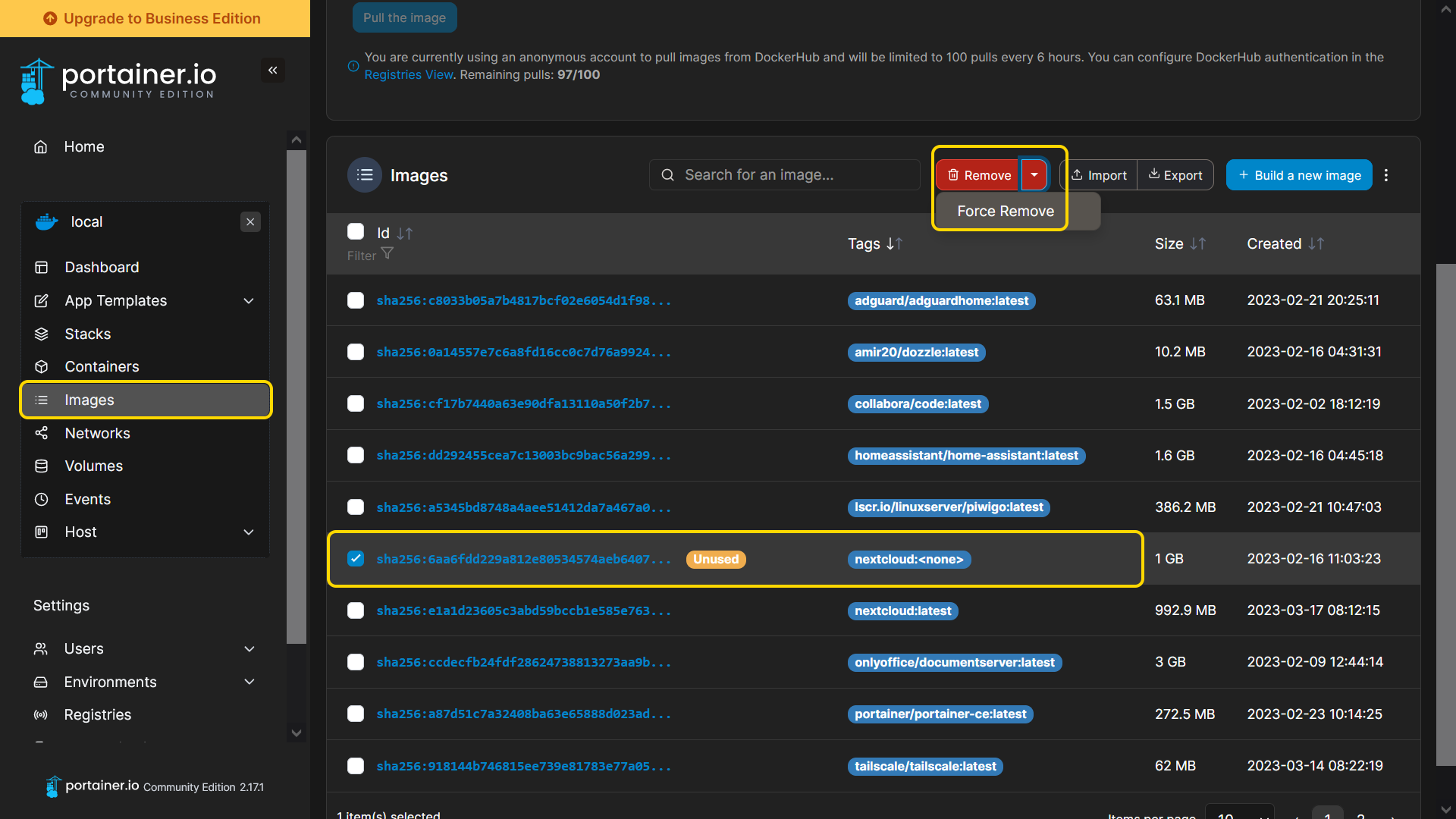This screenshot has width=1456, height=819.
Task: Open the Volumes sidebar menu item
Action: 146,466
